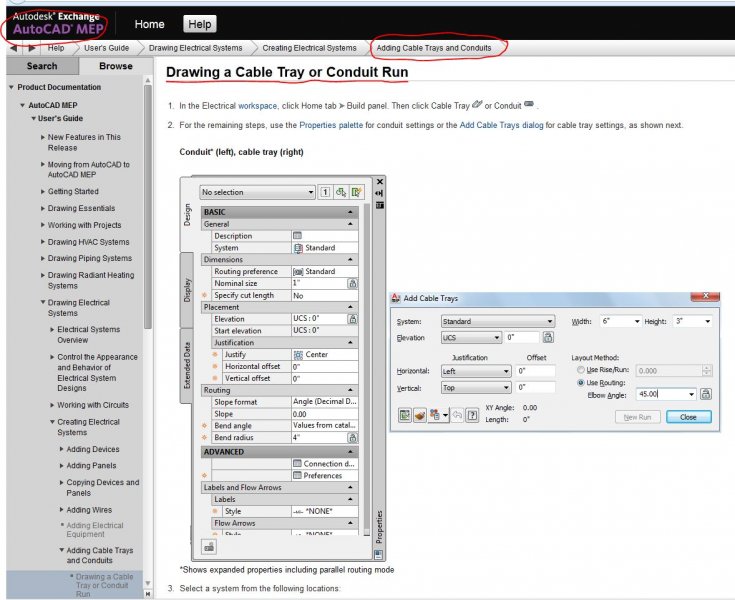Open the Elevation UCS dropdown

(472, 338)
